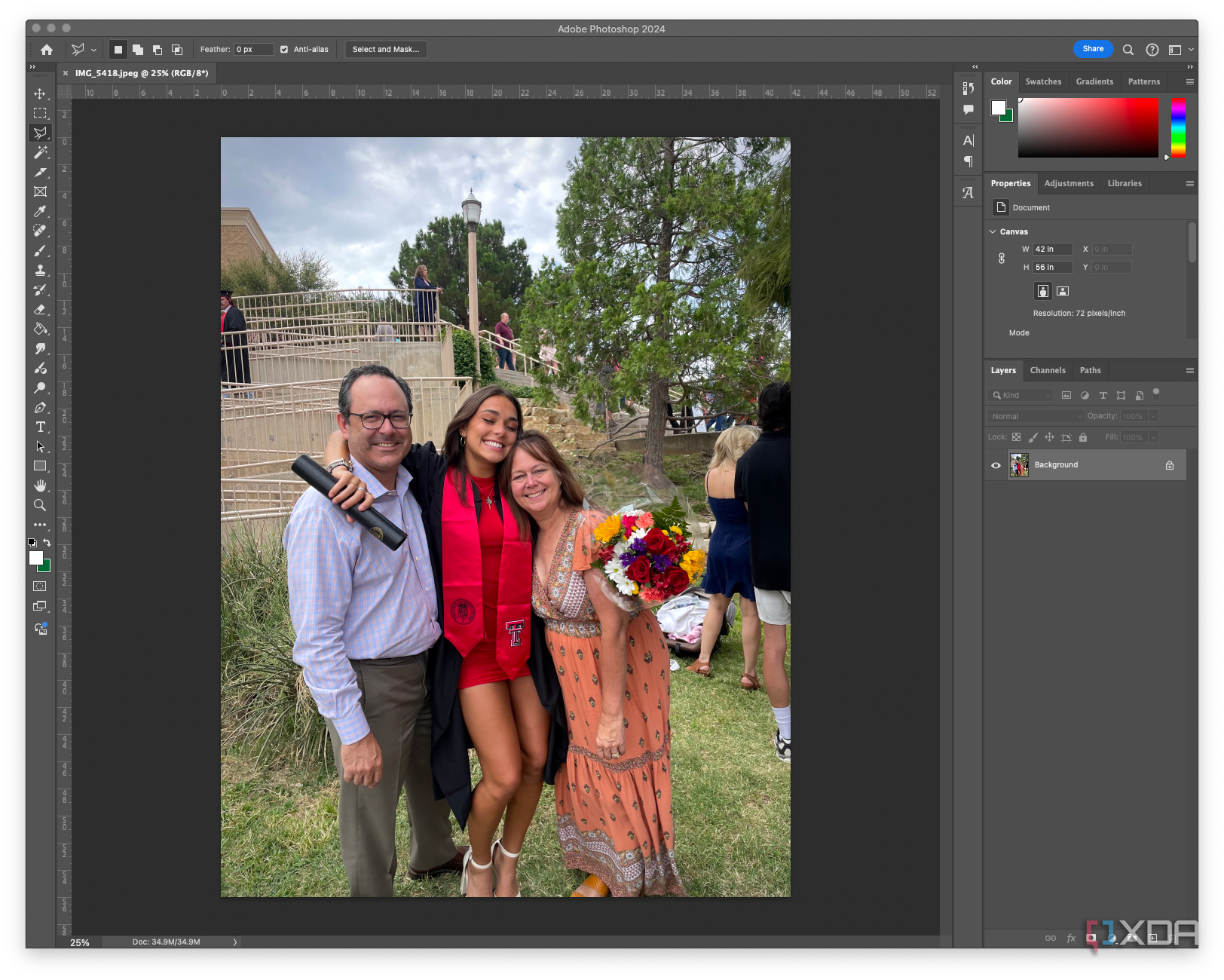The height and width of the screenshot is (980, 1224).
Task: Toggle Quick Mask mode
Action: click(40, 586)
